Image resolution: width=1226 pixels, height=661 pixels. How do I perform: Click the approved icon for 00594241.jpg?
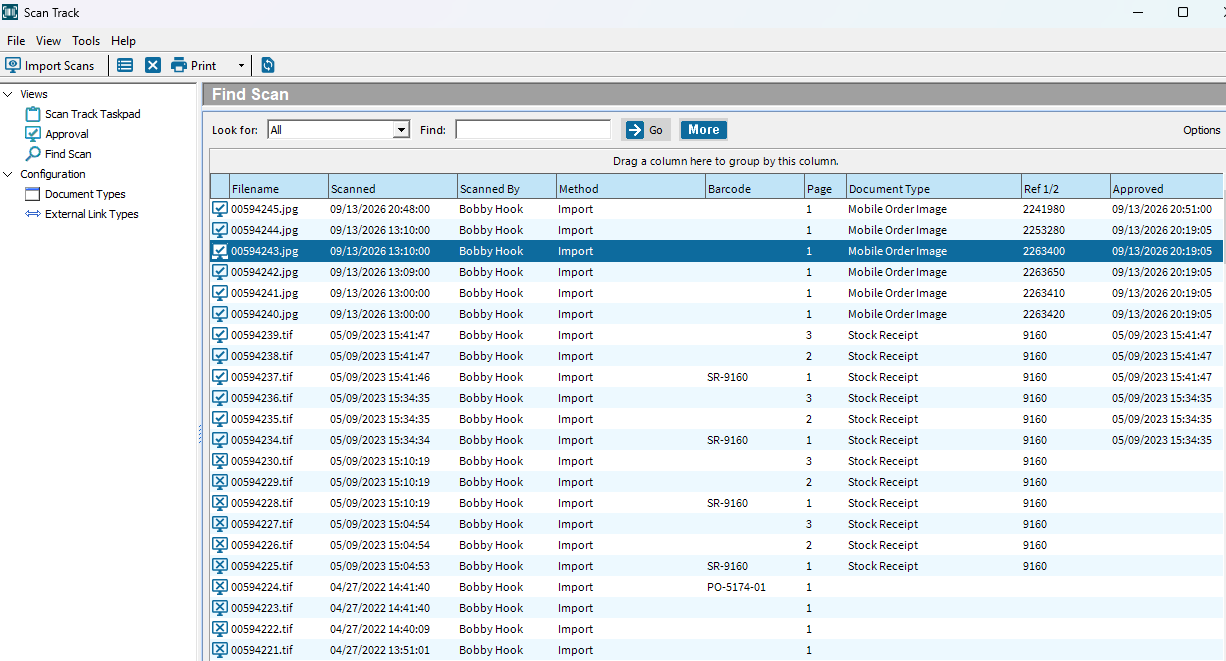220,293
